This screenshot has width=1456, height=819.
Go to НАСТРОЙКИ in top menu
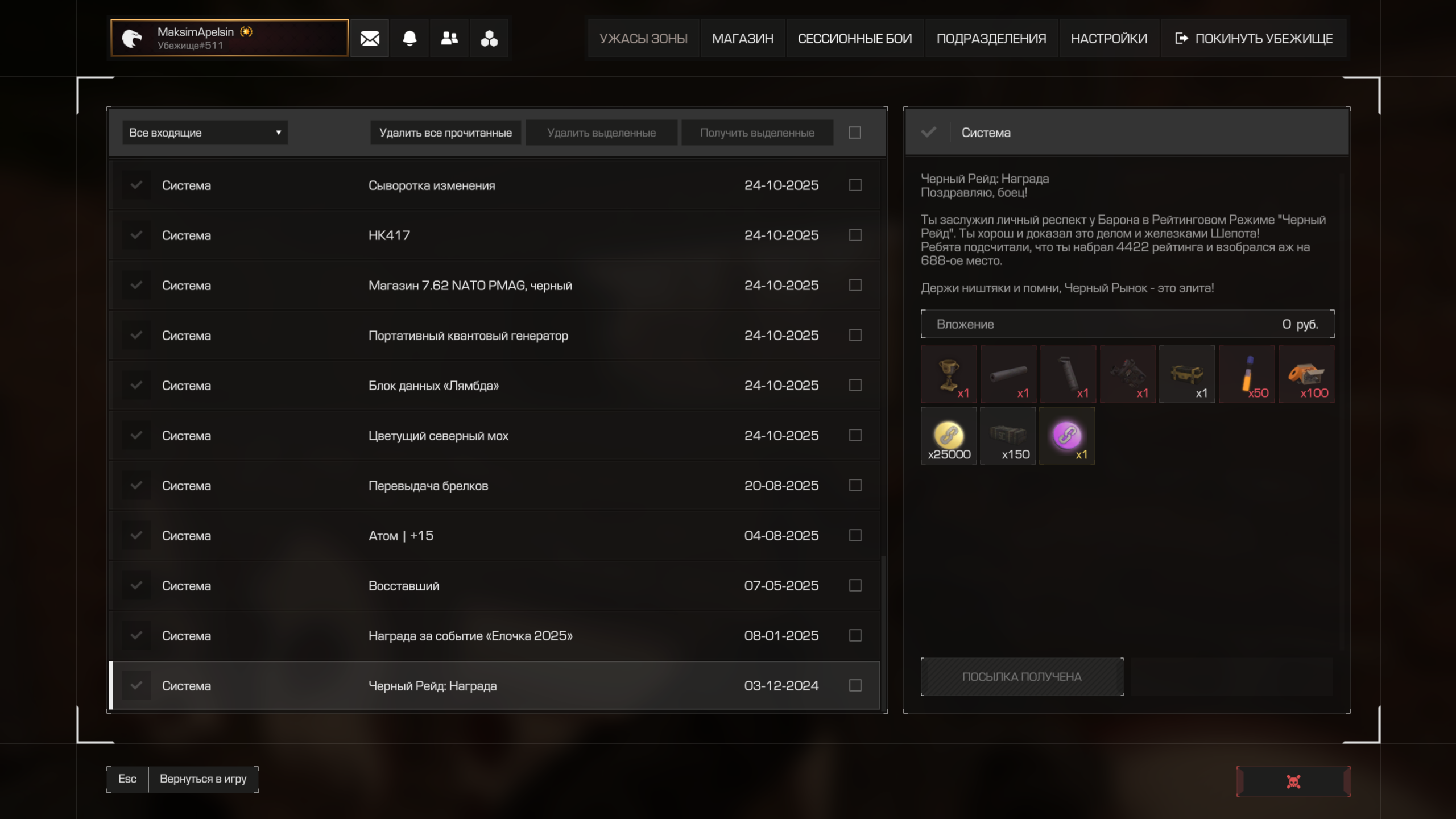tap(1108, 39)
